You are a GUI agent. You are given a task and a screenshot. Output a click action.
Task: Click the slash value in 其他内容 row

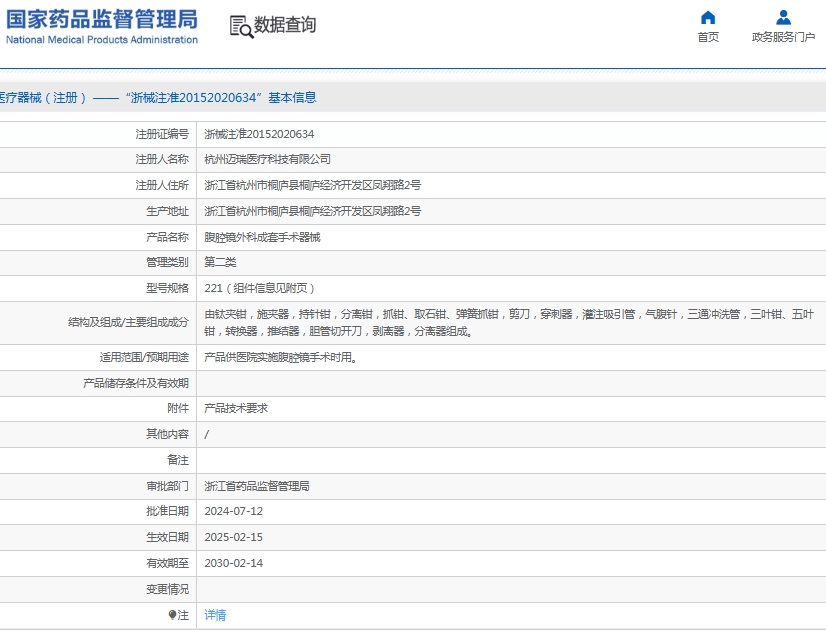[x=206, y=434]
